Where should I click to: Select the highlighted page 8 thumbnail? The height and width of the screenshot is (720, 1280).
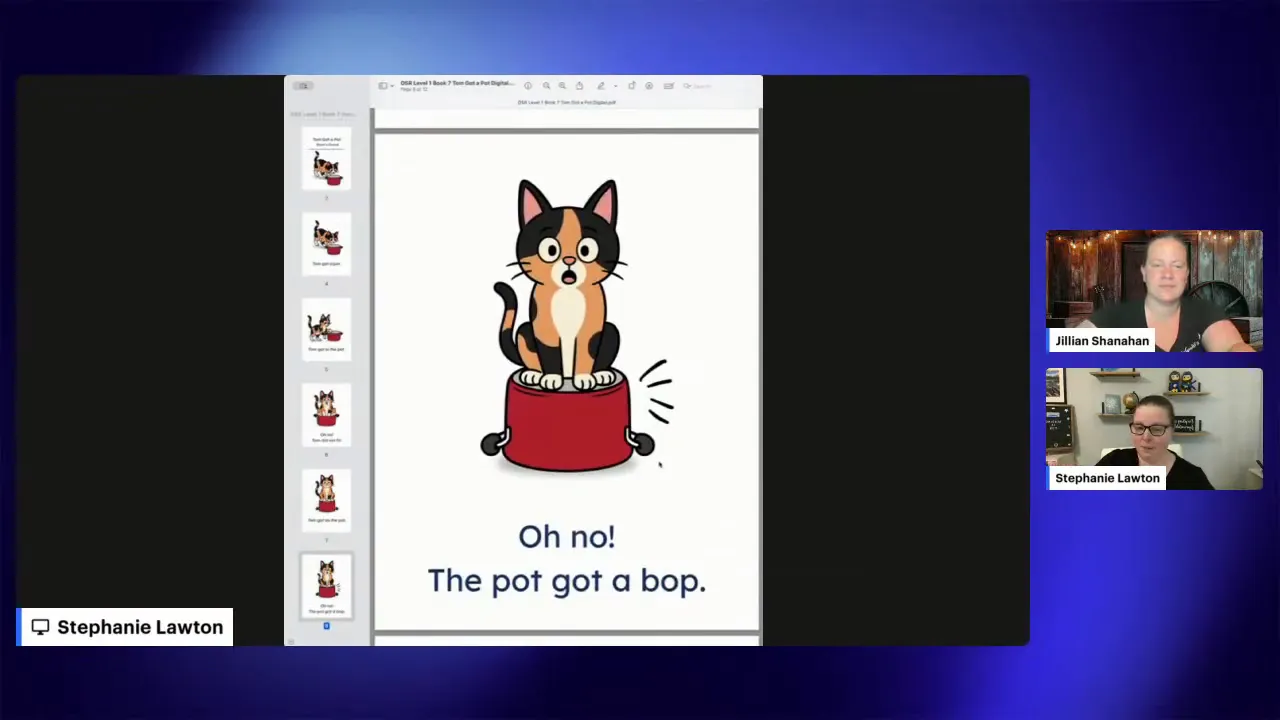326,586
